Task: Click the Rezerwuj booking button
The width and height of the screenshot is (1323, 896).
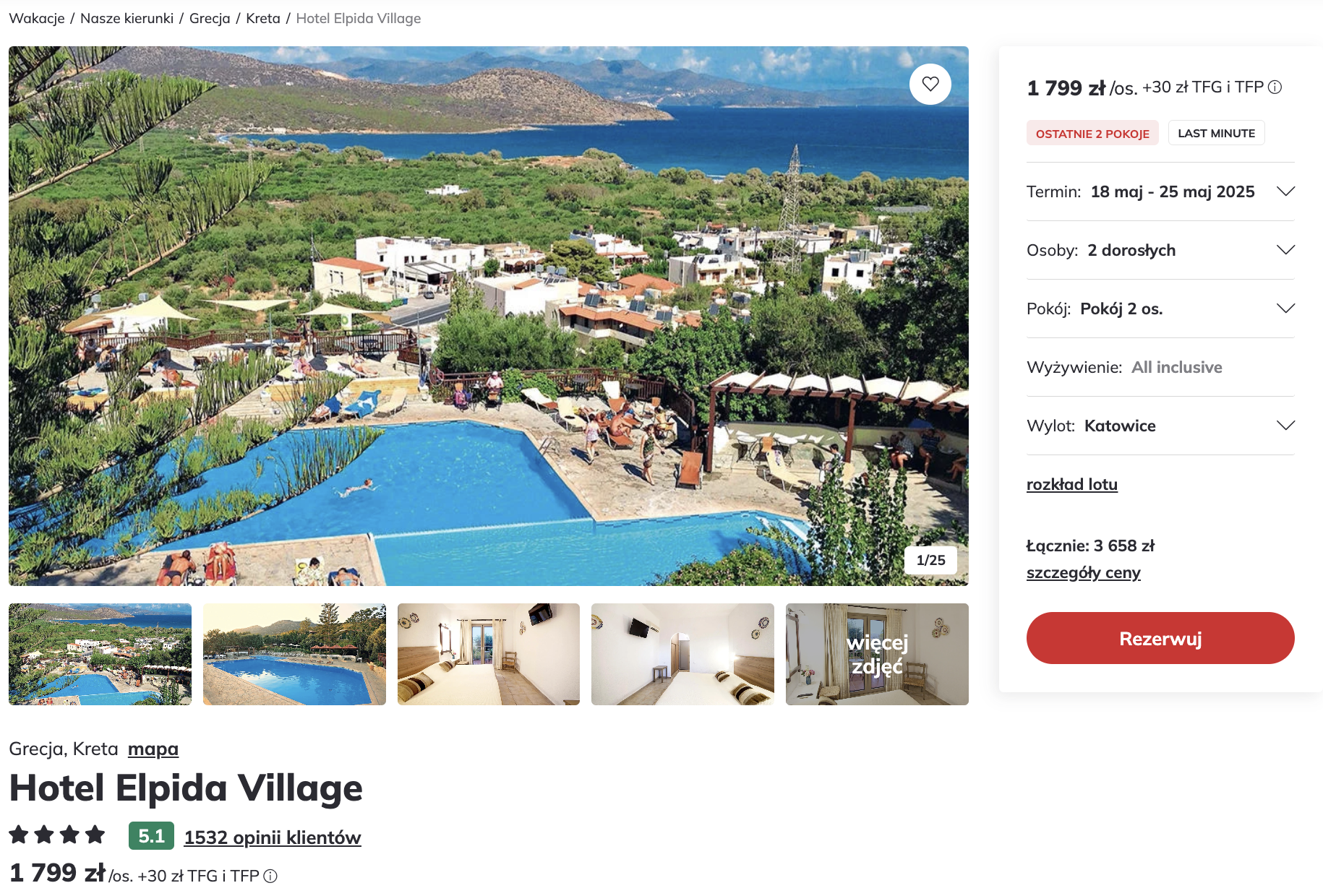Action: click(x=1160, y=638)
